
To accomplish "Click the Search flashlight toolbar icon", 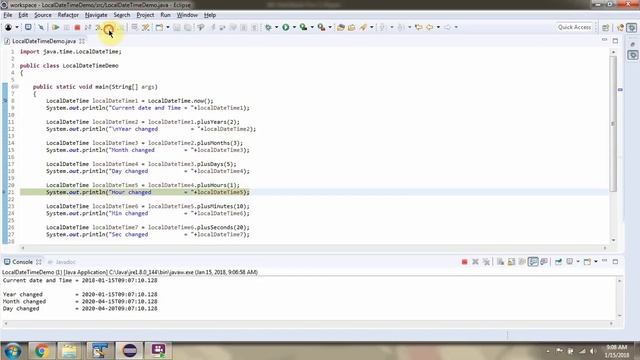I will point(363,27).
